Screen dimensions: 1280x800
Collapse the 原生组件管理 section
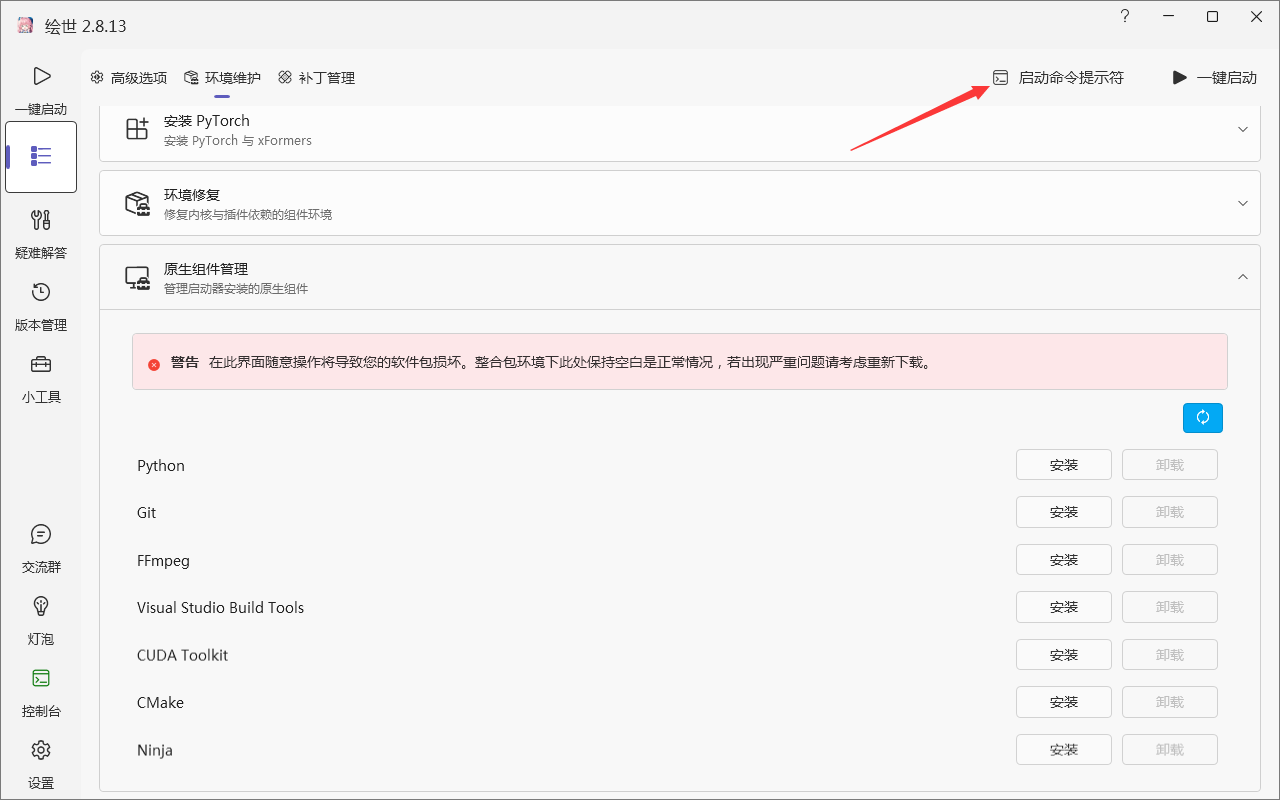tap(1243, 277)
